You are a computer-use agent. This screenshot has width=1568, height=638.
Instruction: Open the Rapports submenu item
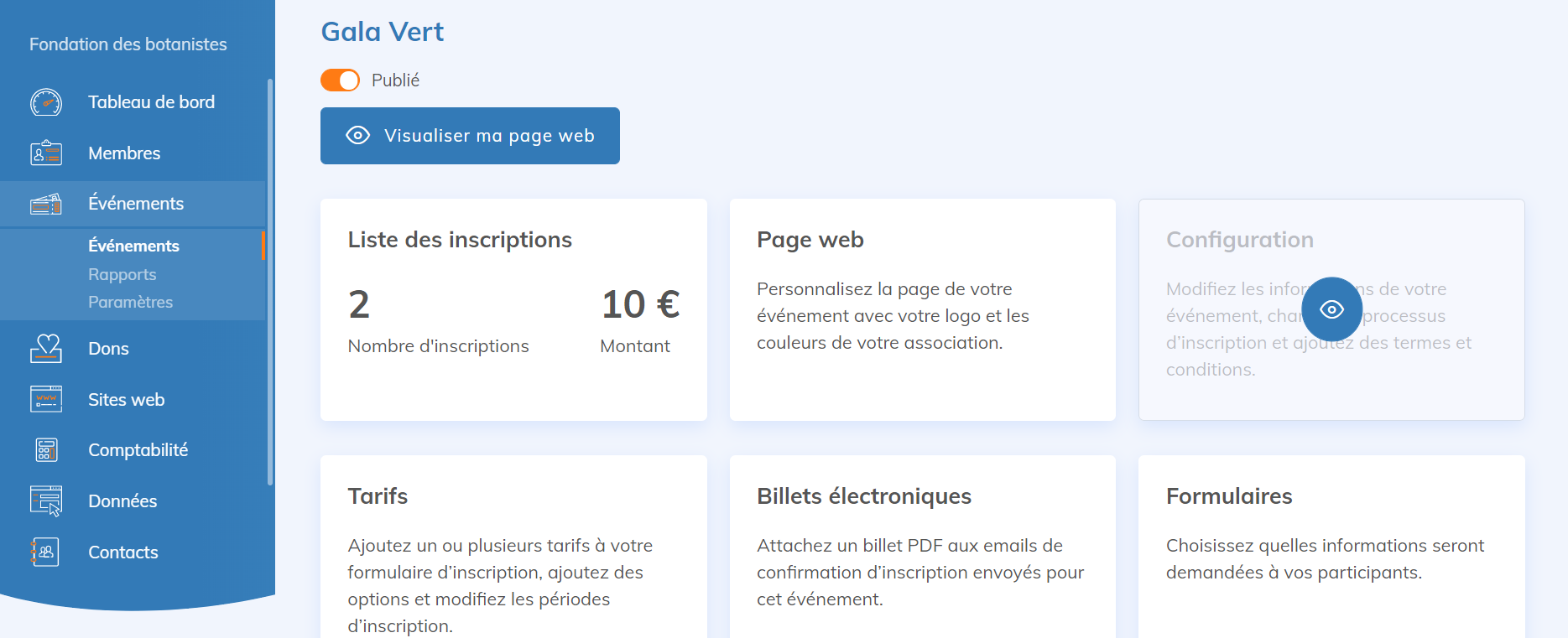coord(122,274)
